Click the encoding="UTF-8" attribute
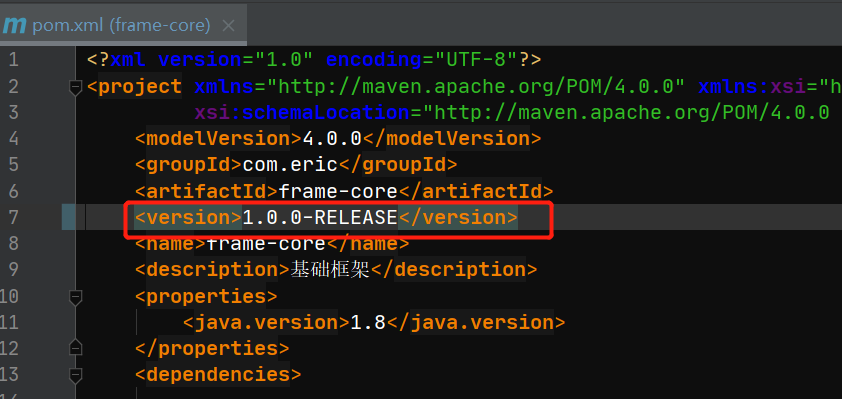Screen dimensions: 842x399 click(x=422, y=60)
